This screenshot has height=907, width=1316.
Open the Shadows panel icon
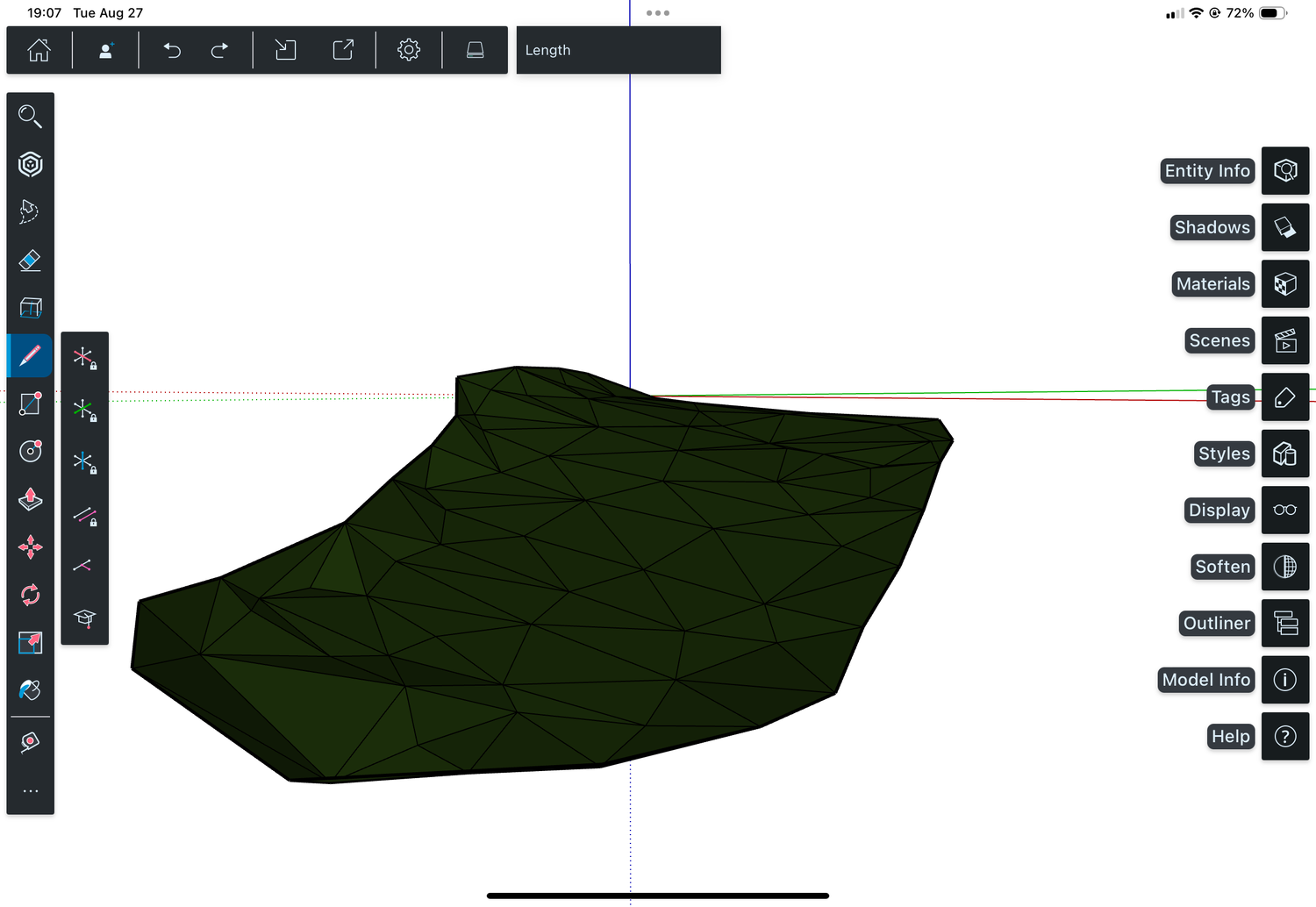pos(1285,227)
